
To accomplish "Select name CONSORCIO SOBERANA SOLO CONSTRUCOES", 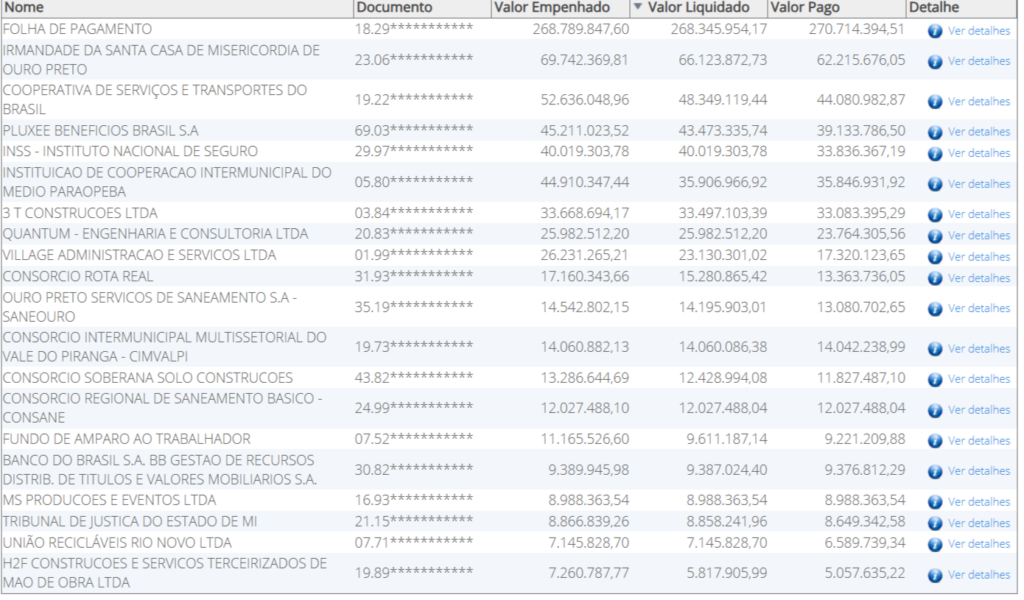I will coord(148,378).
